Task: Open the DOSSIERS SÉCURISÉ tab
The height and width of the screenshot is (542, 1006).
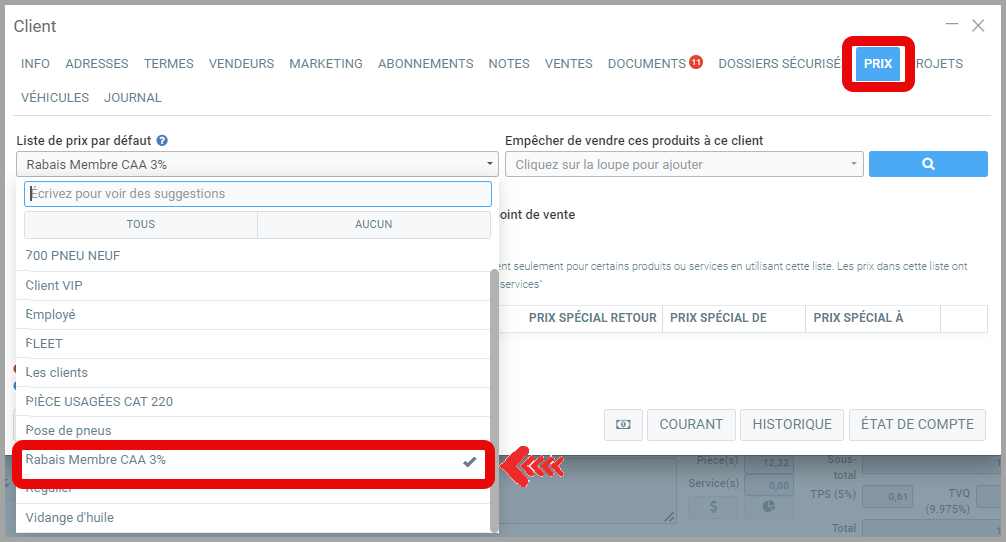Action: tap(779, 63)
